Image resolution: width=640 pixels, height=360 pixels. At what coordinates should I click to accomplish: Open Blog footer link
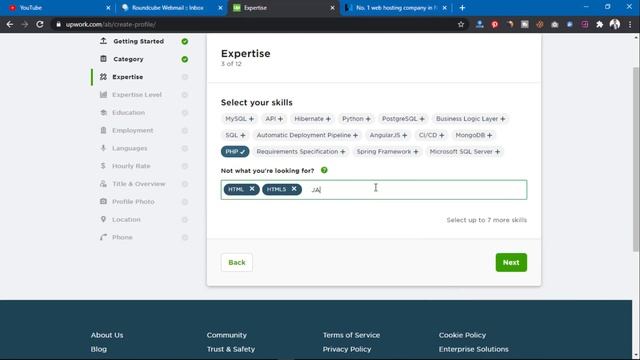coord(98,349)
